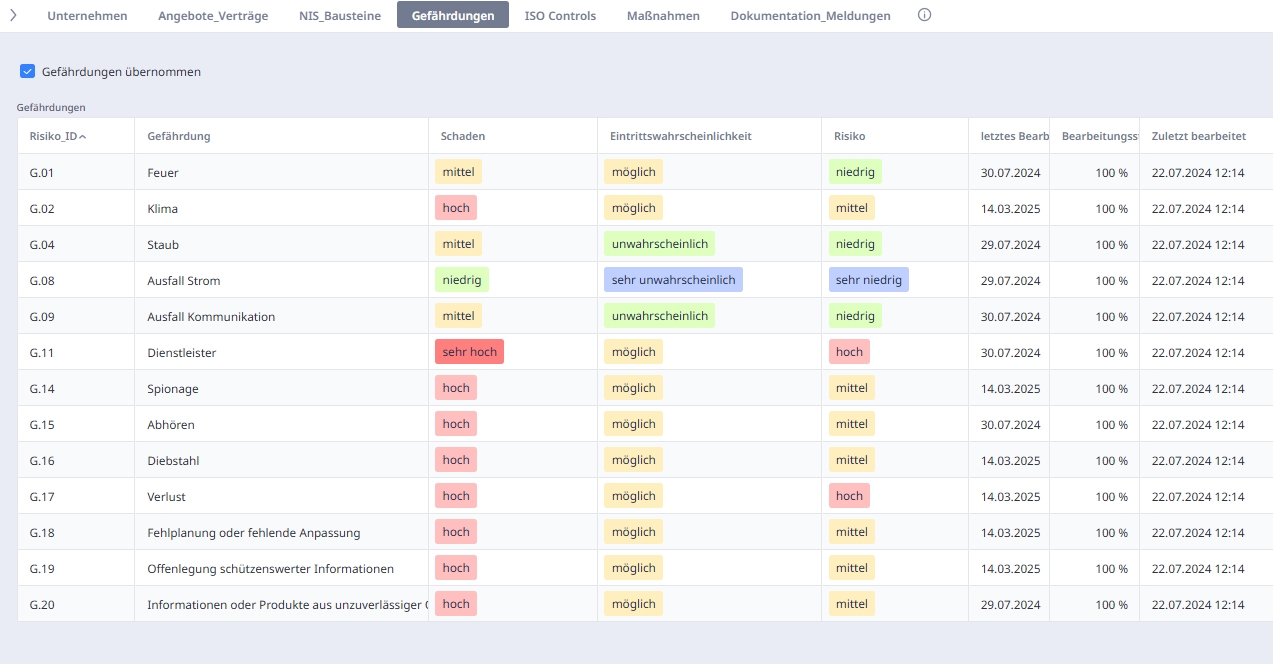Open the Schaden value 'niedrig' for Ausfall Strom
The image size is (1273, 664).
461,280
